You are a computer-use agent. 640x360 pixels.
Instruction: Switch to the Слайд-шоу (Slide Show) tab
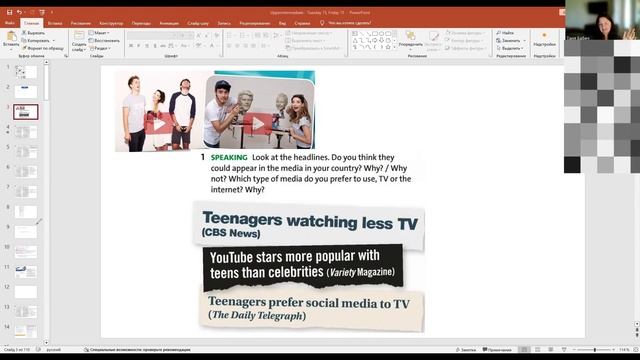click(x=198, y=23)
